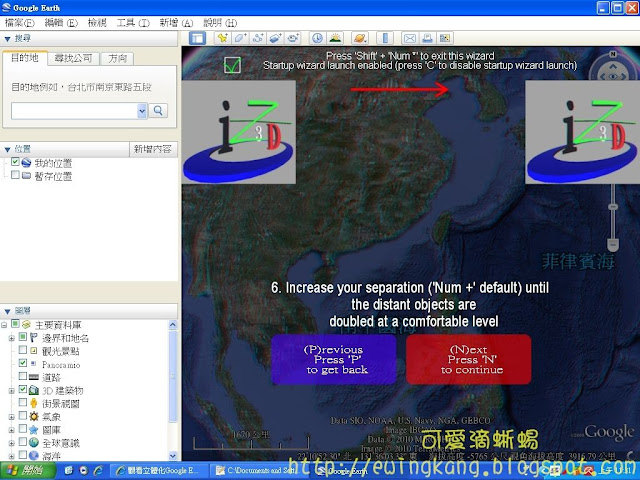This screenshot has width=640, height=480.
Task: Click the 開始 Start button
Action: coord(28,471)
